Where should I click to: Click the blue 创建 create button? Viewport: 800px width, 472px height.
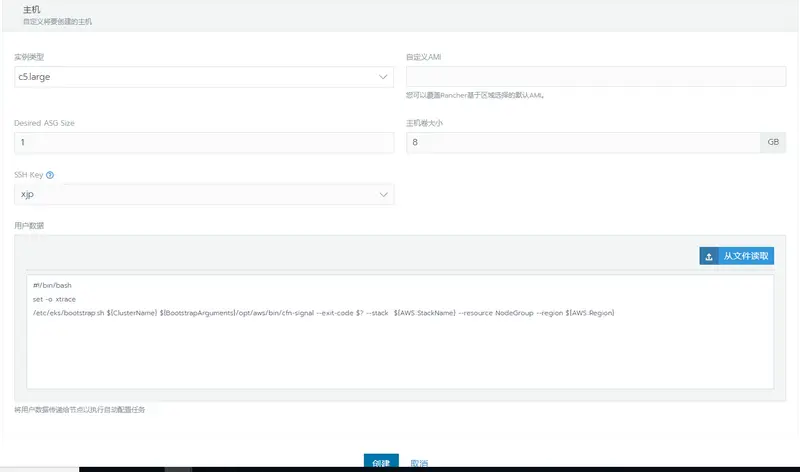pyautogui.click(x=381, y=462)
